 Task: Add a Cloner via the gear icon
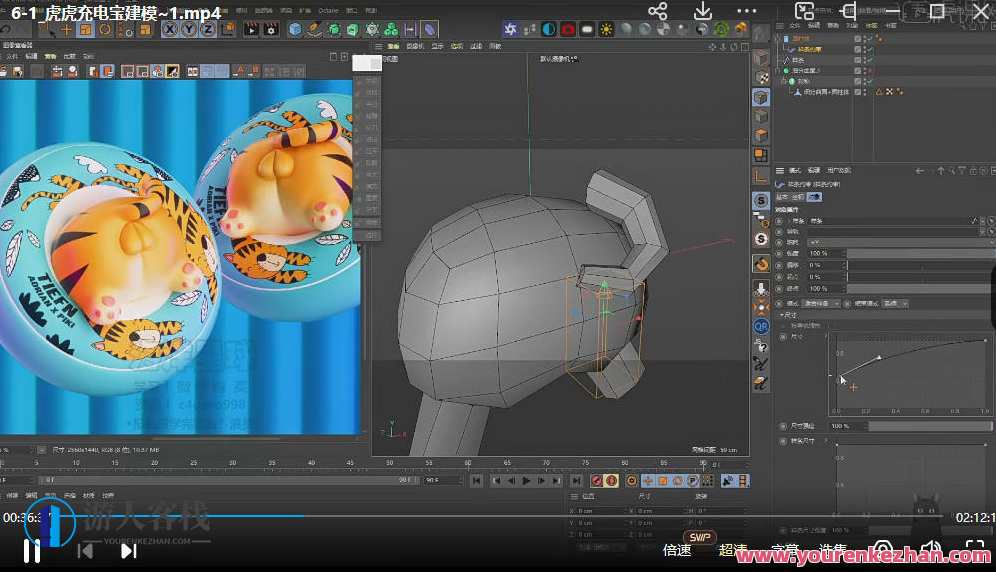[x=372, y=29]
